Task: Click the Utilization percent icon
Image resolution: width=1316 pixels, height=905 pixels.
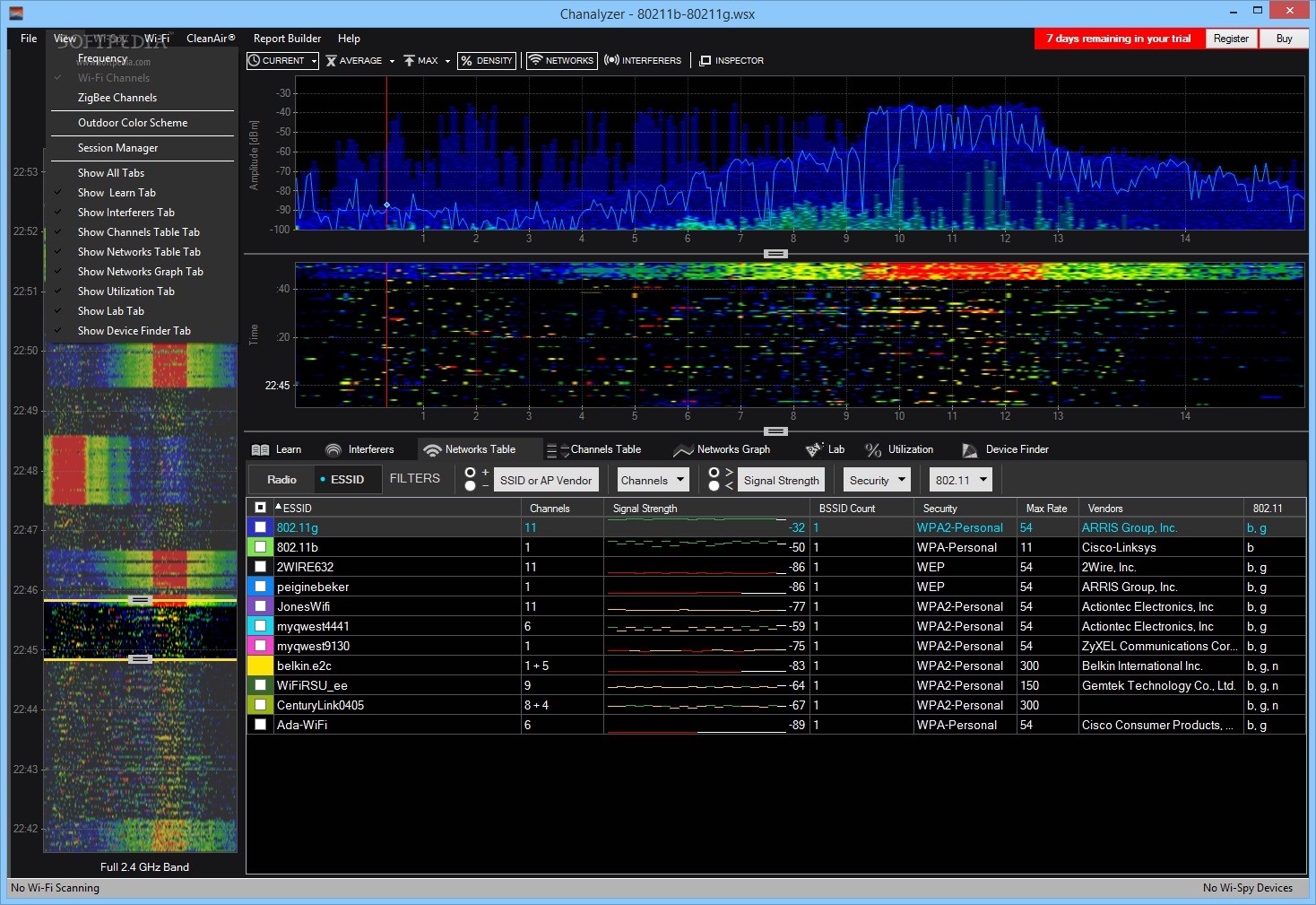Action: 873,449
